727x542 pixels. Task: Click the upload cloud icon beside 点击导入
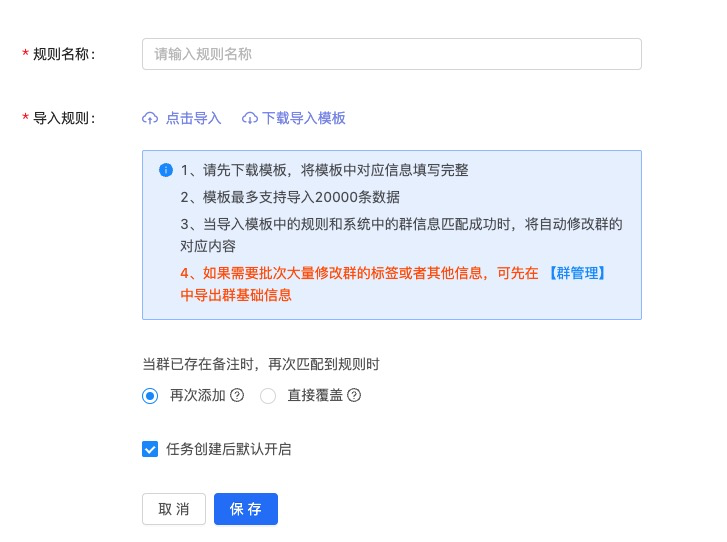pyautogui.click(x=150, y=118)
